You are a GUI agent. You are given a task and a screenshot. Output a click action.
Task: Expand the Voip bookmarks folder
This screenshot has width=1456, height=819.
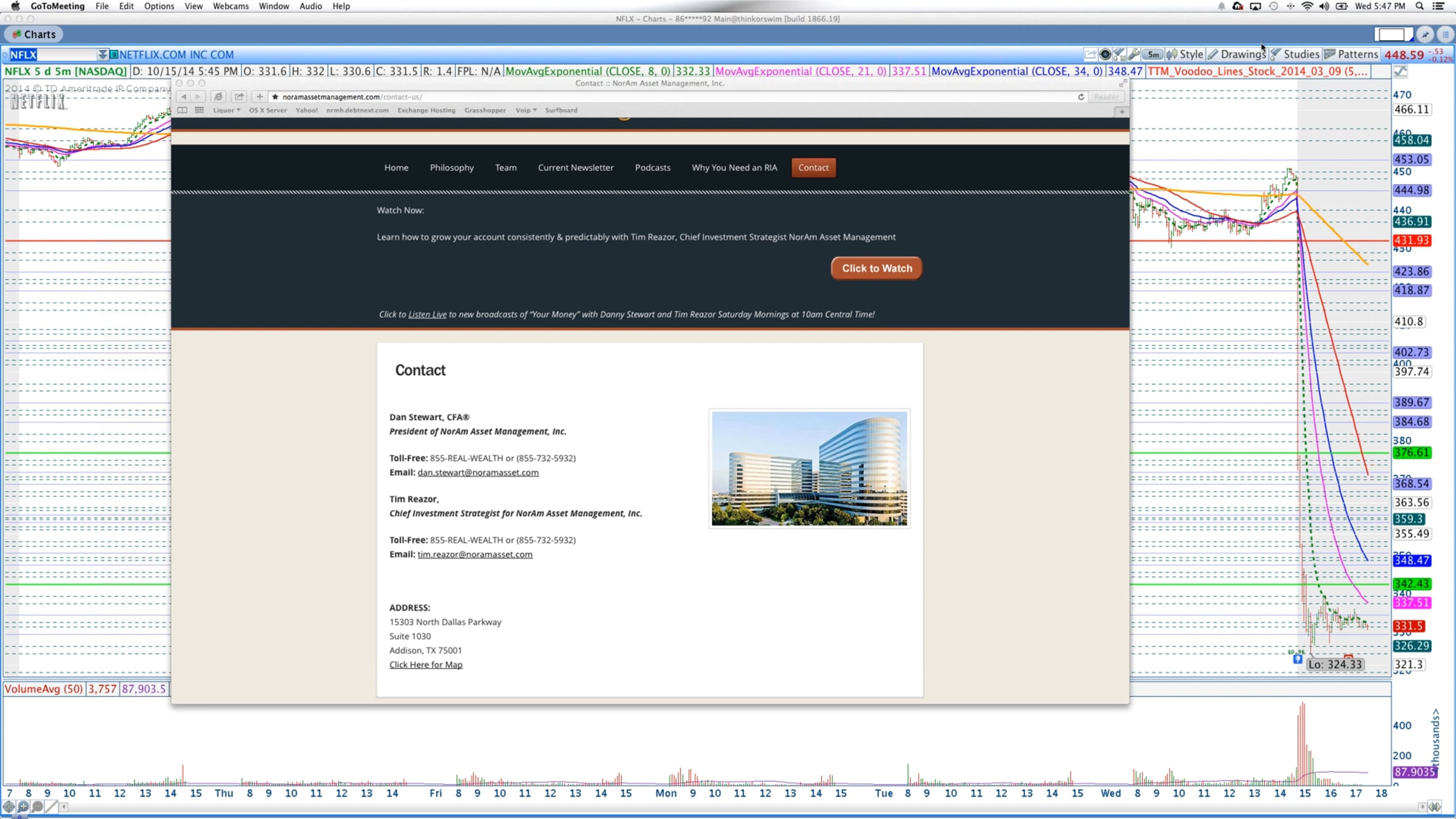click(525, 110)
